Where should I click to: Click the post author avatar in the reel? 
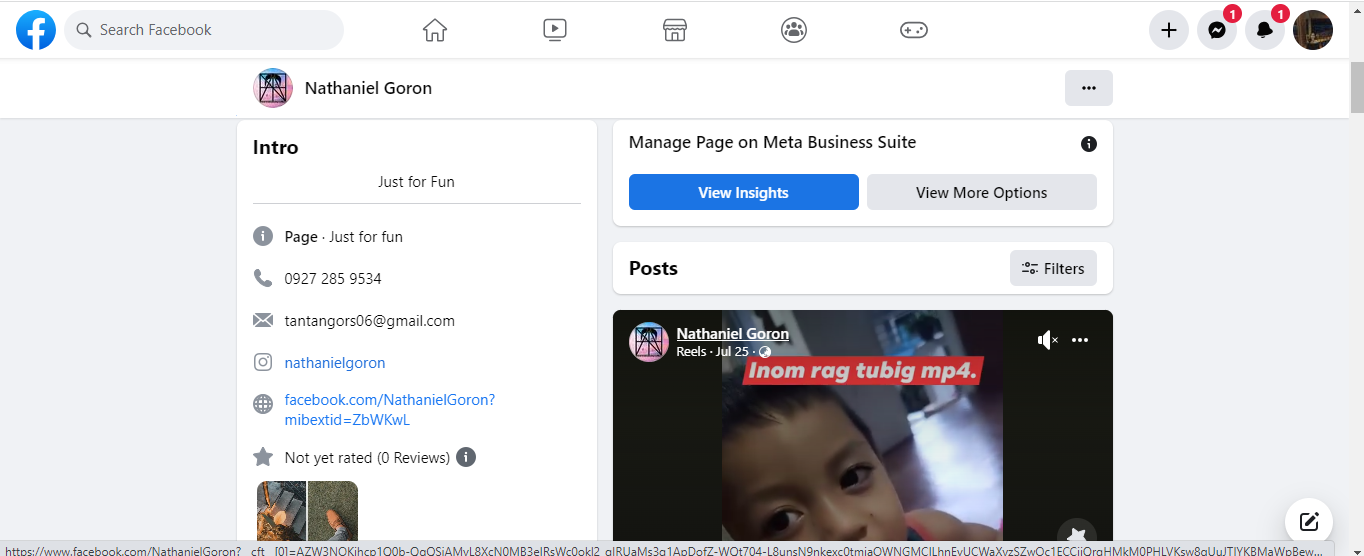pyautogui.click(x=648, y=342)
